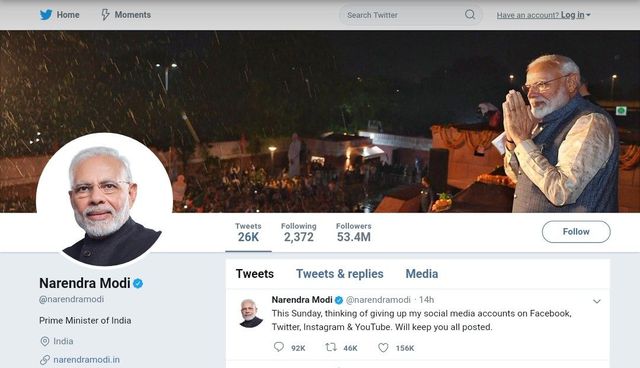Image resolution: width=640 pixels, height=368 pixels.
Task: Click the search magnifier icon
Action: pos(470,15)
